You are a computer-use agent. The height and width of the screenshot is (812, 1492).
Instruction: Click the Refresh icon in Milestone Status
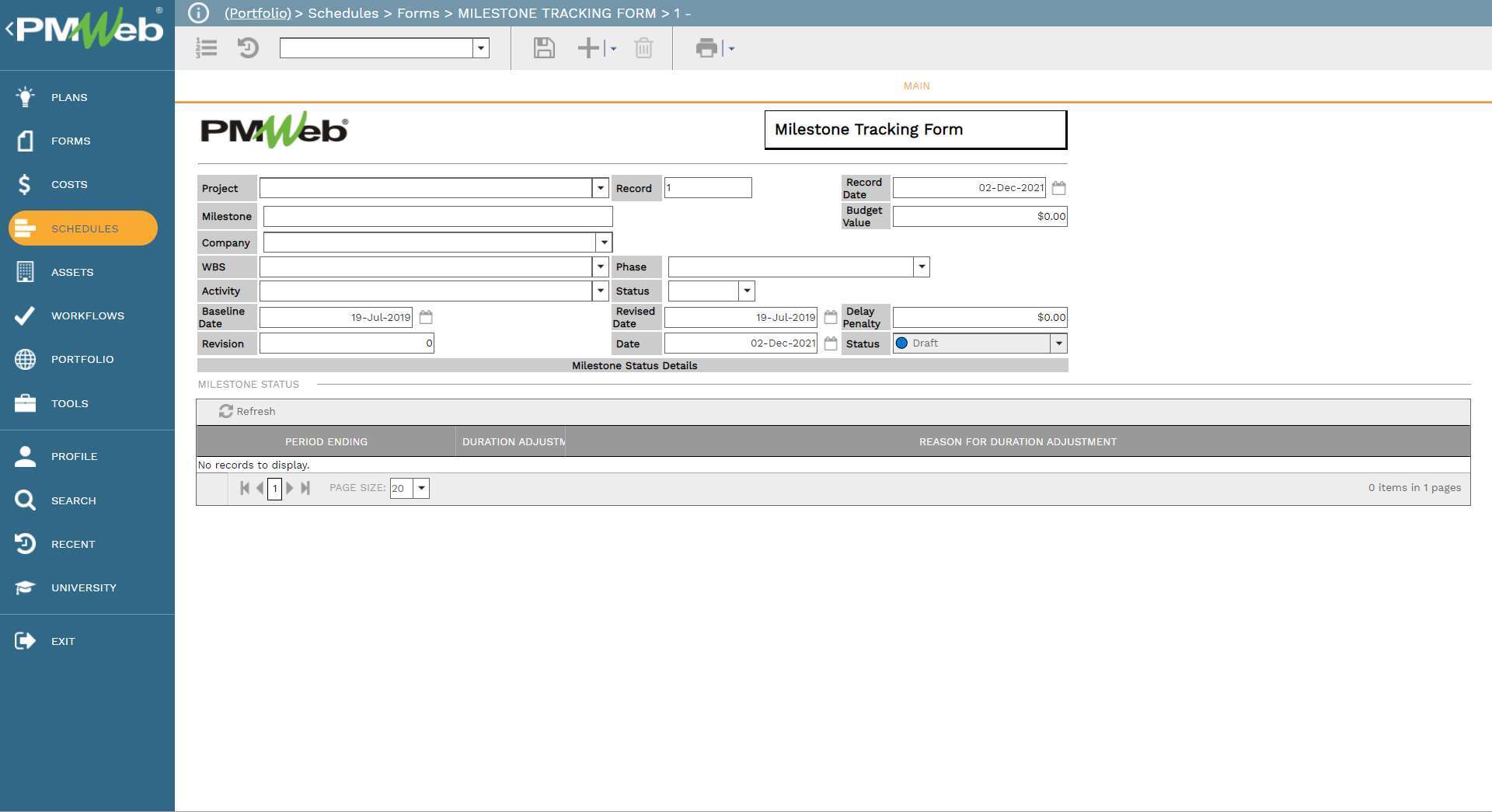click(226, 411)
